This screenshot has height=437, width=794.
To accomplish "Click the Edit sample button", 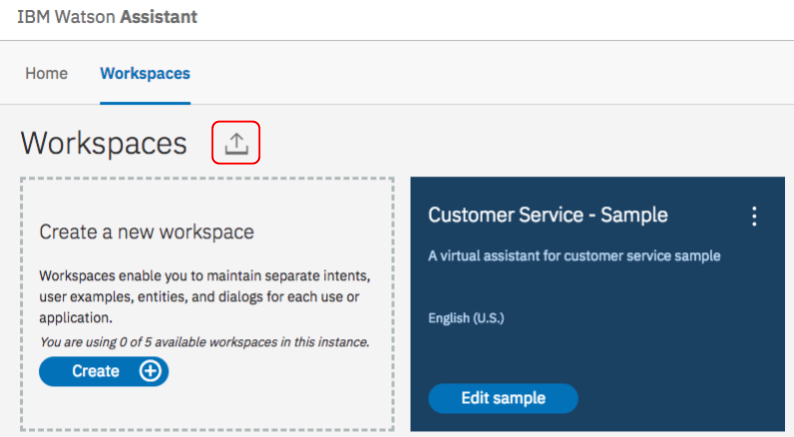I will point(503,398).
